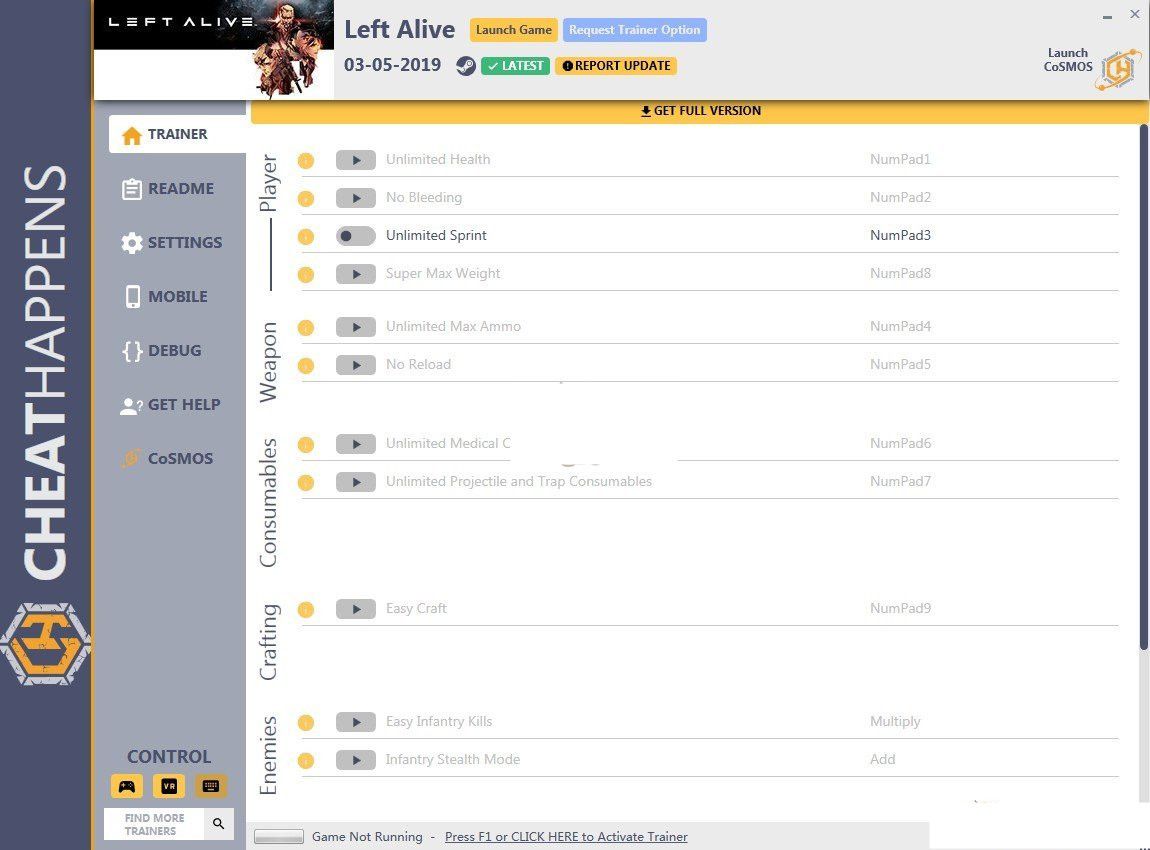Click info dot beside Infantry Stealth Mode
Viewport: 1150px width, 850px height.
[306, 761]
